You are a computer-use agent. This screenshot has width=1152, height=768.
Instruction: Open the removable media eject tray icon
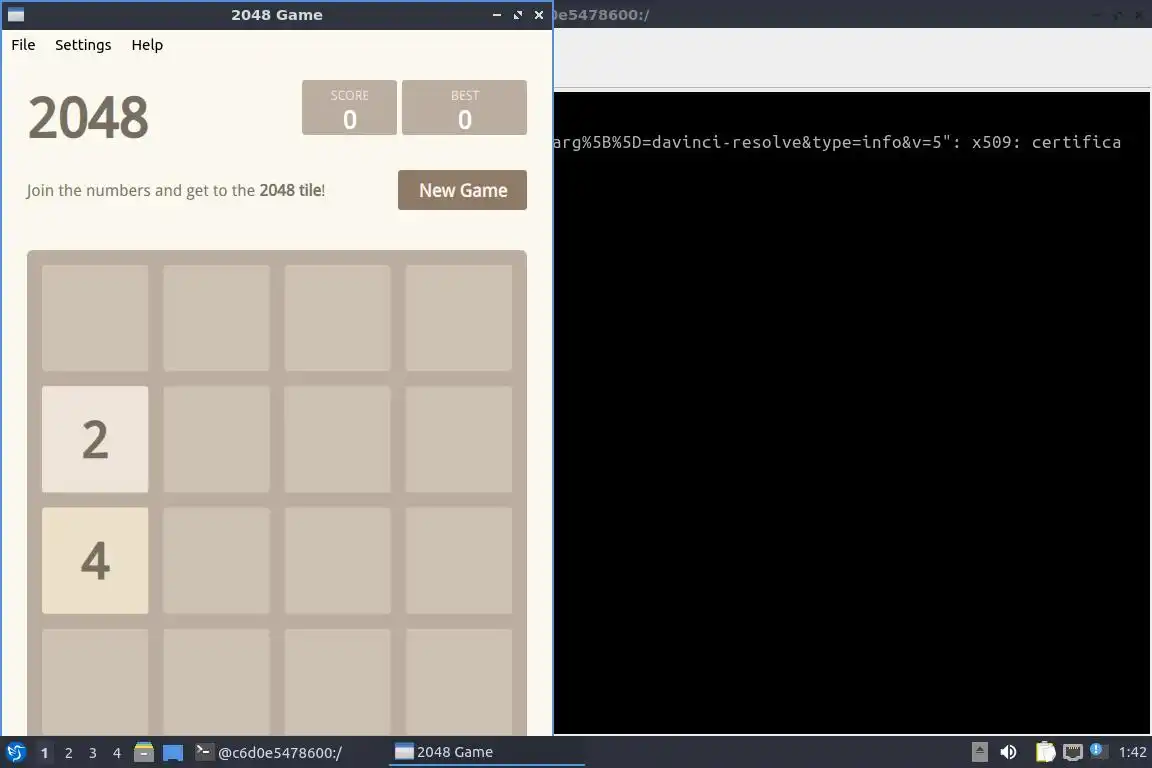[x=979, y=752]
